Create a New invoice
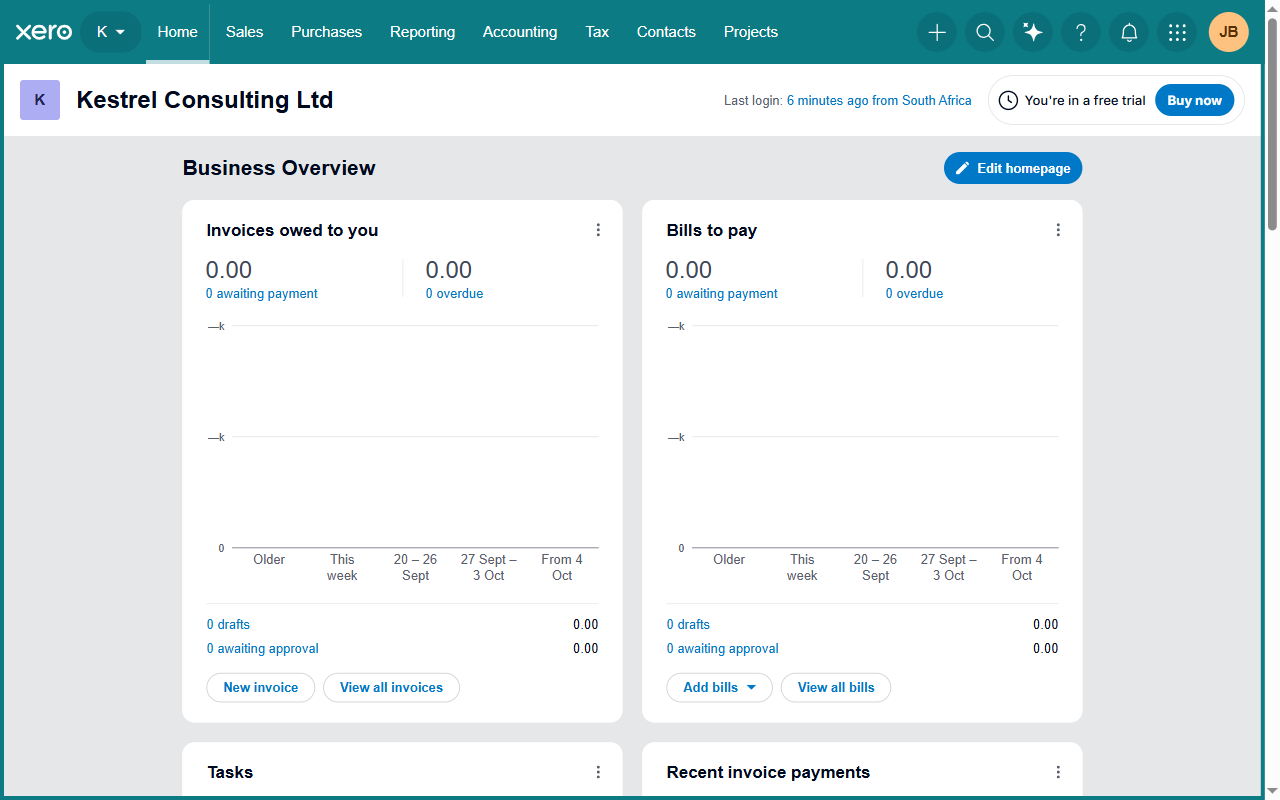This screenshot has width=1280, height=800. (261, 688)
